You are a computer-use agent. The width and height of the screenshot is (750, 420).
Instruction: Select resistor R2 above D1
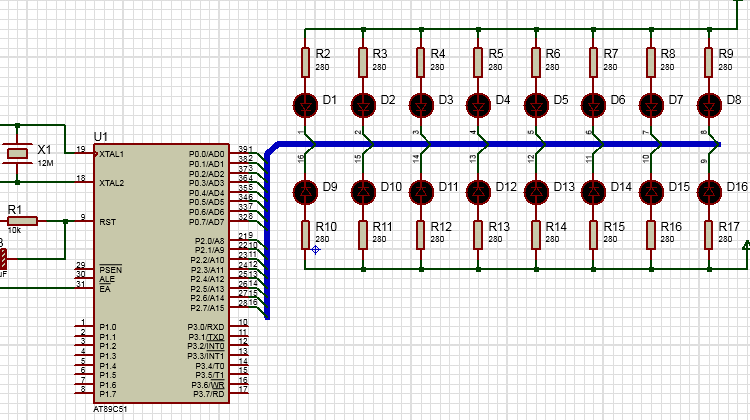pyautogui.click(x=305, y=62)
